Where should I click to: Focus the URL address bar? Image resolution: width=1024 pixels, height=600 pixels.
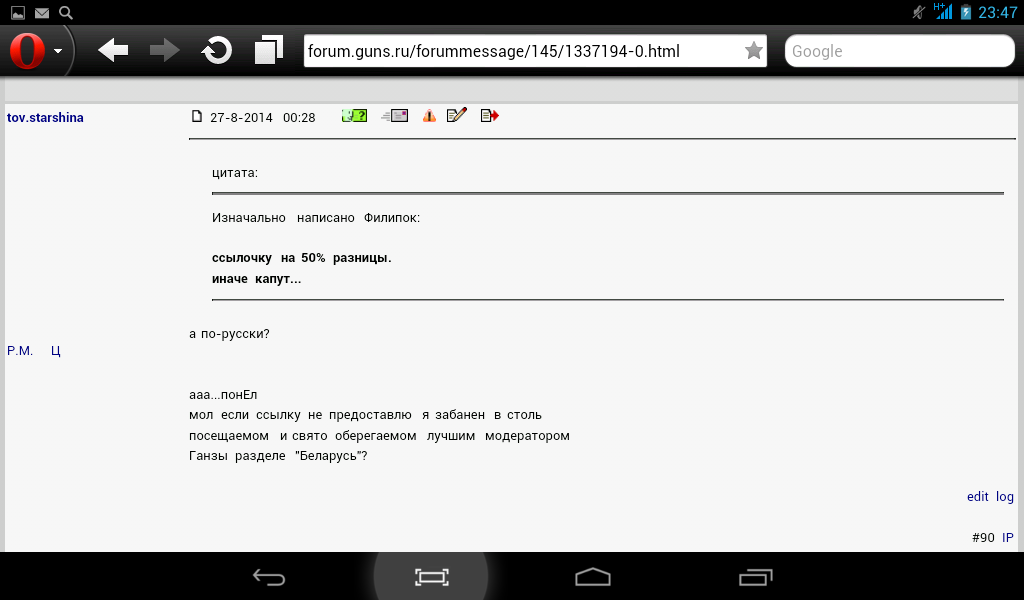(x=520, y=51)
